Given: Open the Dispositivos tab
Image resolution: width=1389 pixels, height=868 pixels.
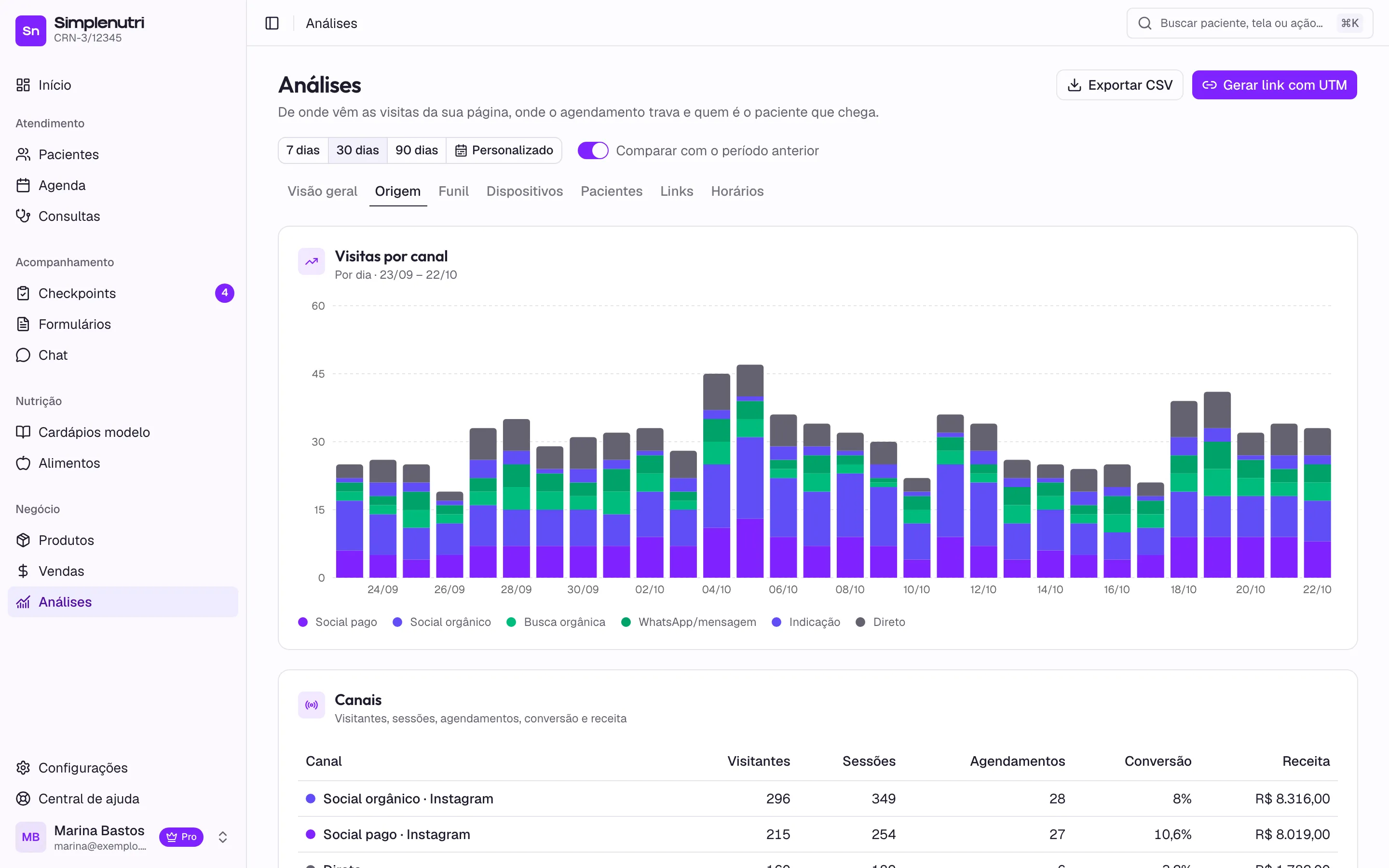Looking at the screenshot, I should click(525, 191).
